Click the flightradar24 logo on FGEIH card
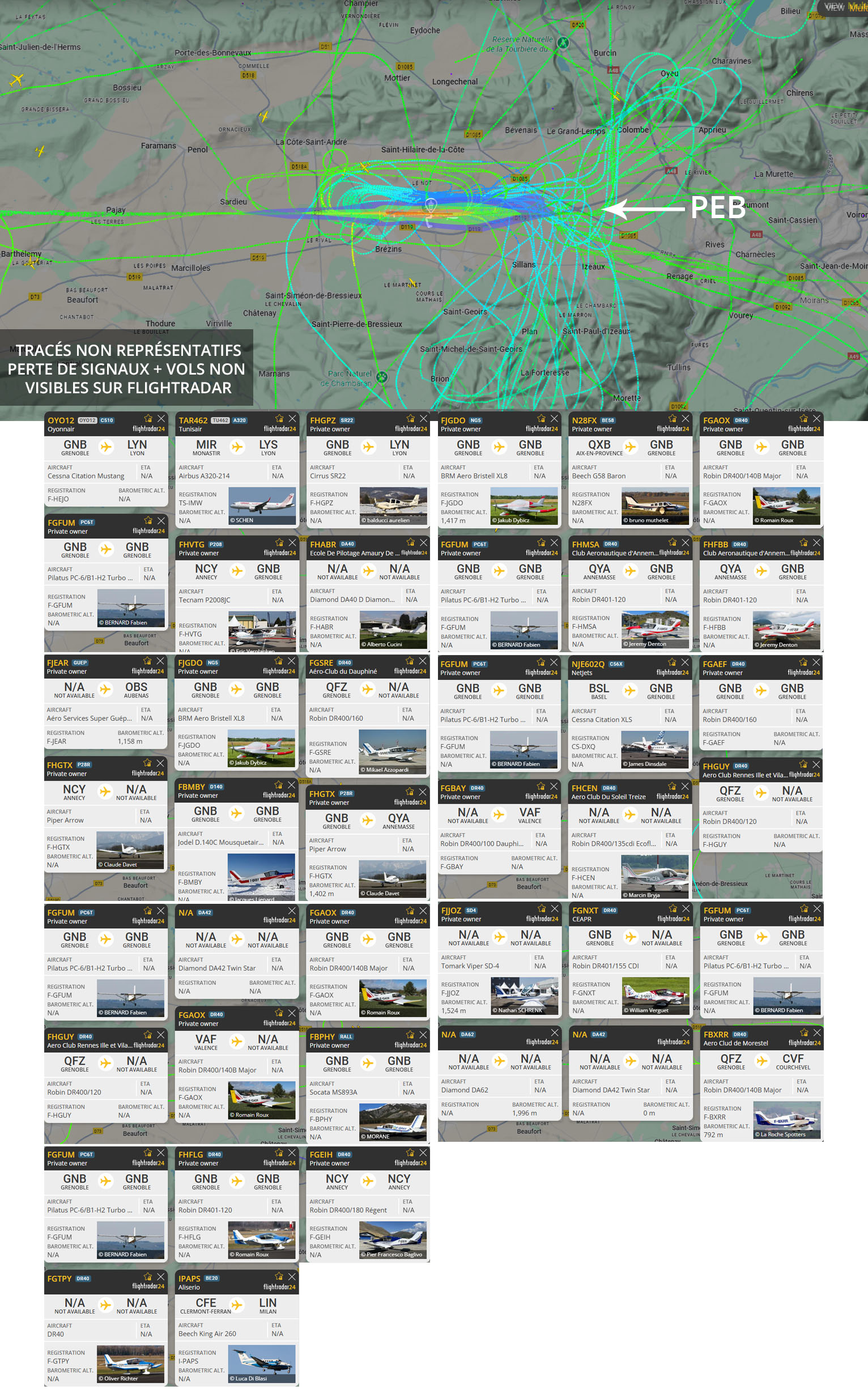The image size is (868, 1390). click(410, 1163)
